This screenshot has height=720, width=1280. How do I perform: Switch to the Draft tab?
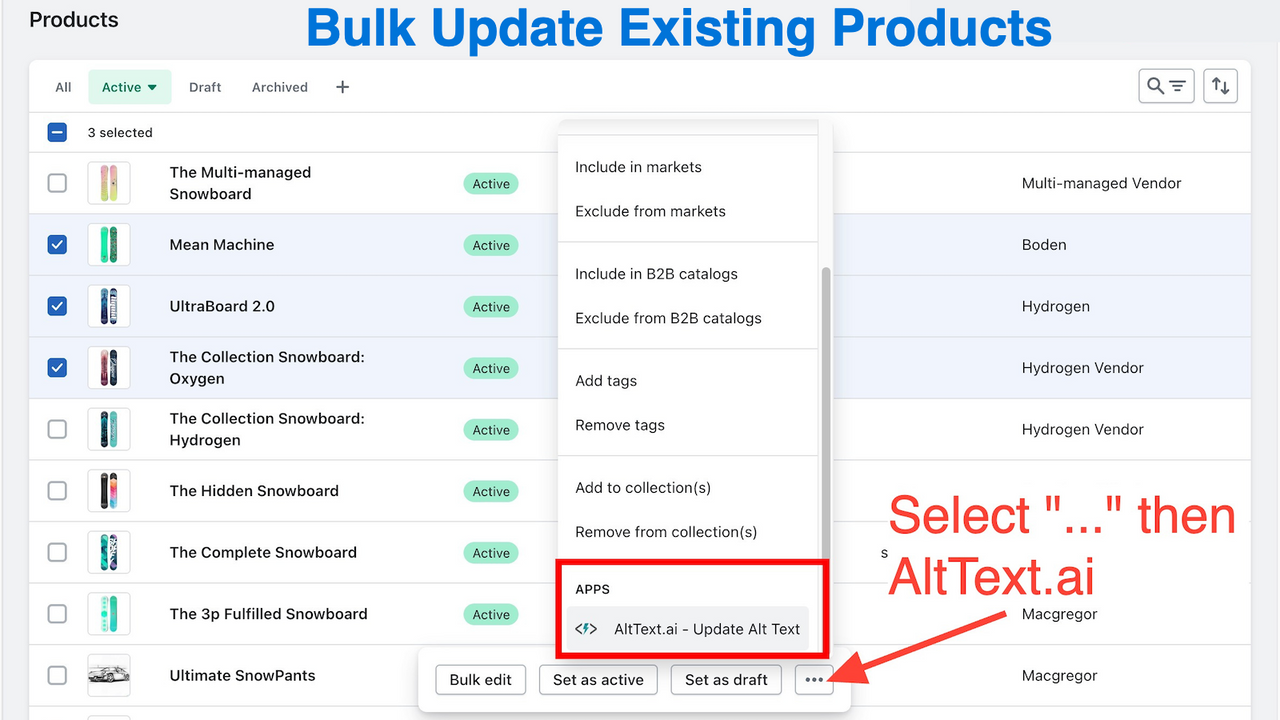(205, 87)
